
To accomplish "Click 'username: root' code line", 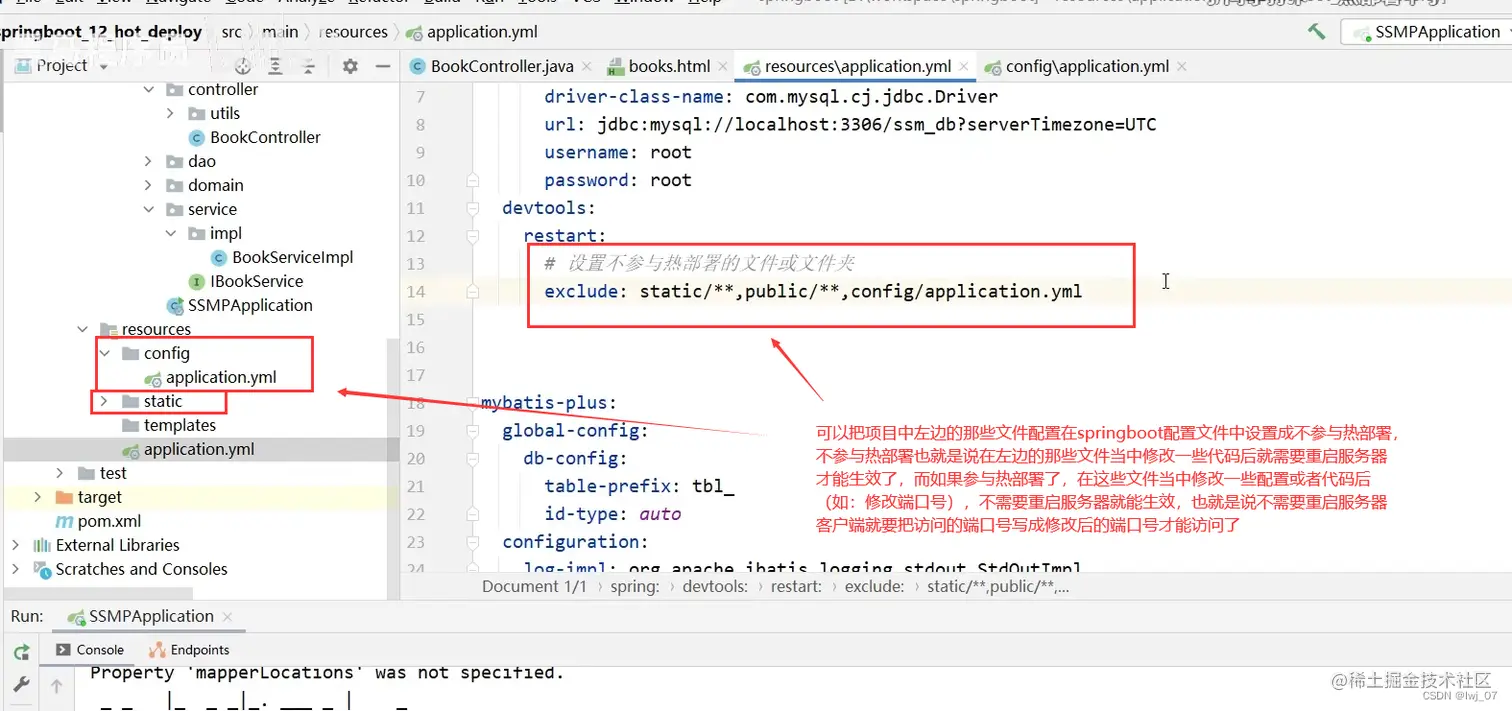I will [618, 152].
